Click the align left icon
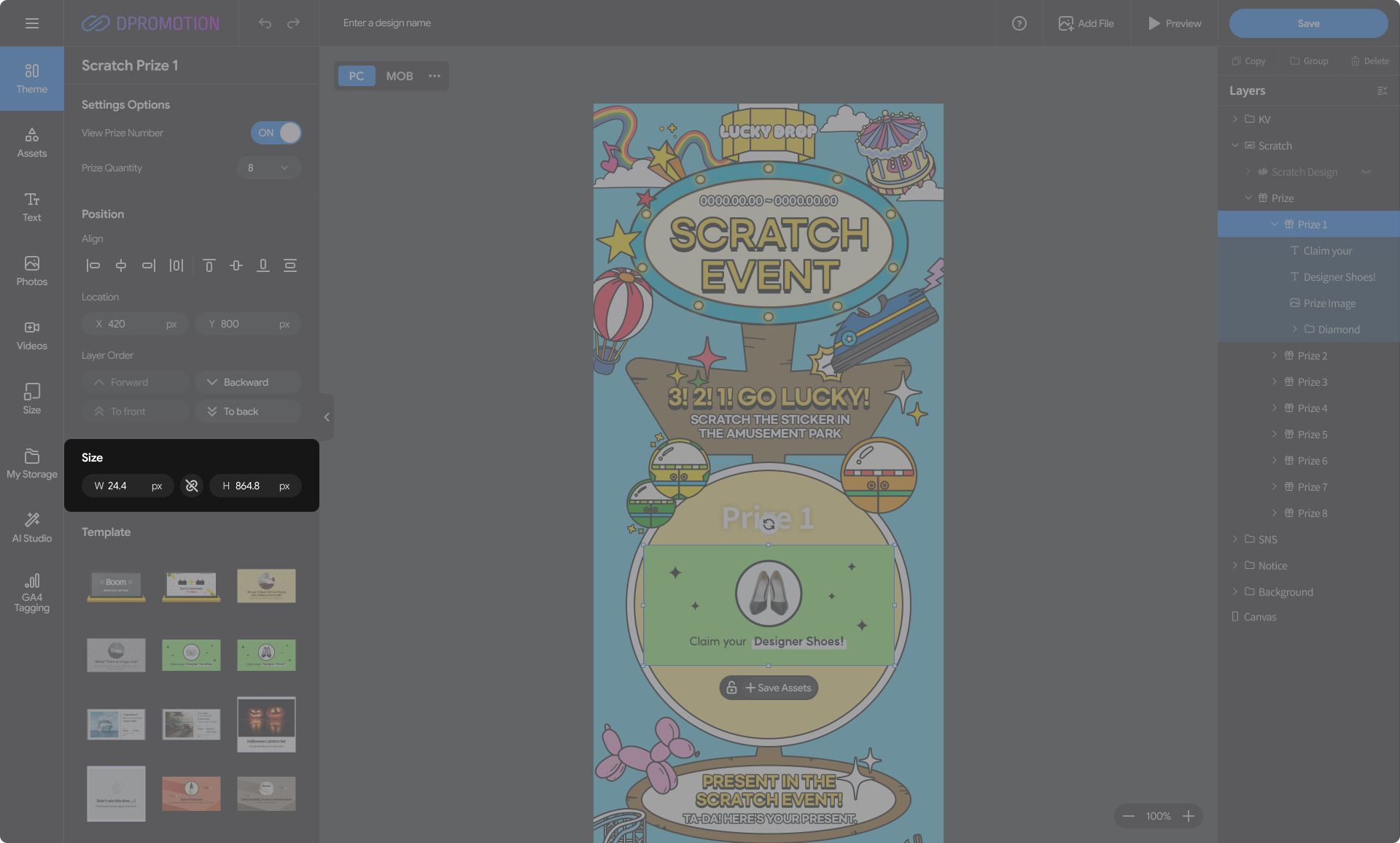The width and height of the screenshot is (1400, 843). tap(93, 265)
